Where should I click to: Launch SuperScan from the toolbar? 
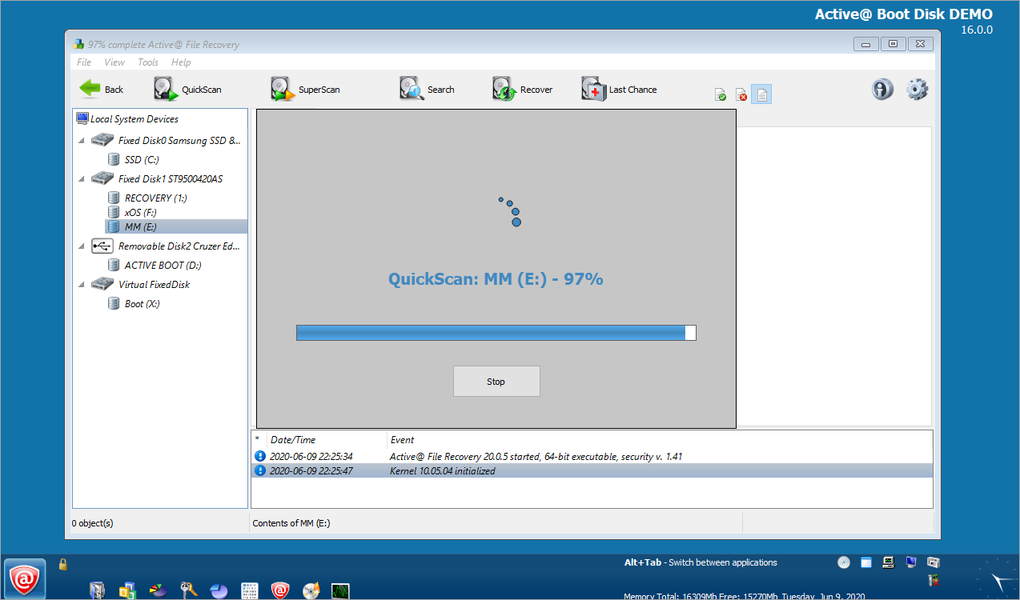click(x=305, y=89)
